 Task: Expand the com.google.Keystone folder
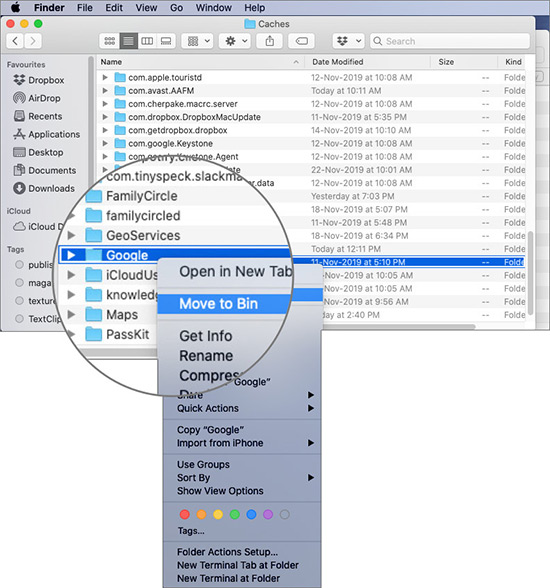[105, 143]
